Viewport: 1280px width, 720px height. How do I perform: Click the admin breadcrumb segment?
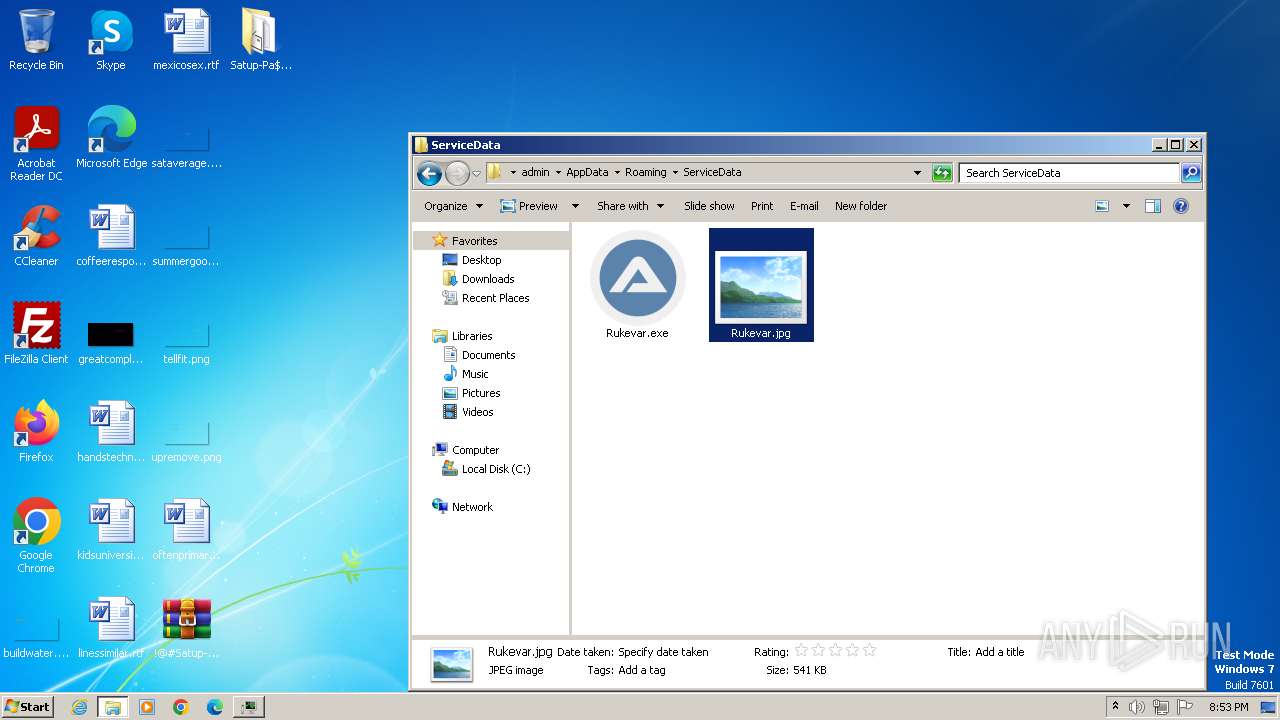(535, 172)
